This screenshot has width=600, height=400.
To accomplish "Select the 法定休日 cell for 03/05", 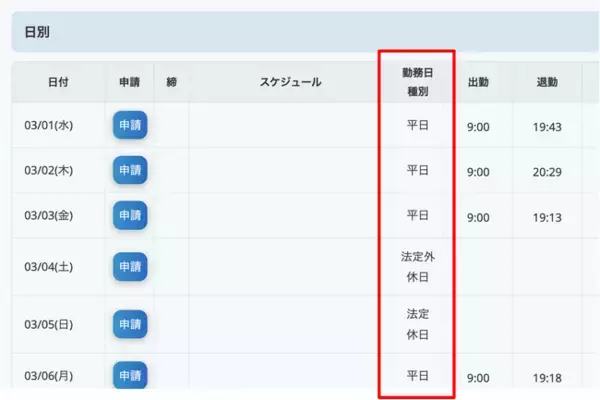I will (416, 325).
